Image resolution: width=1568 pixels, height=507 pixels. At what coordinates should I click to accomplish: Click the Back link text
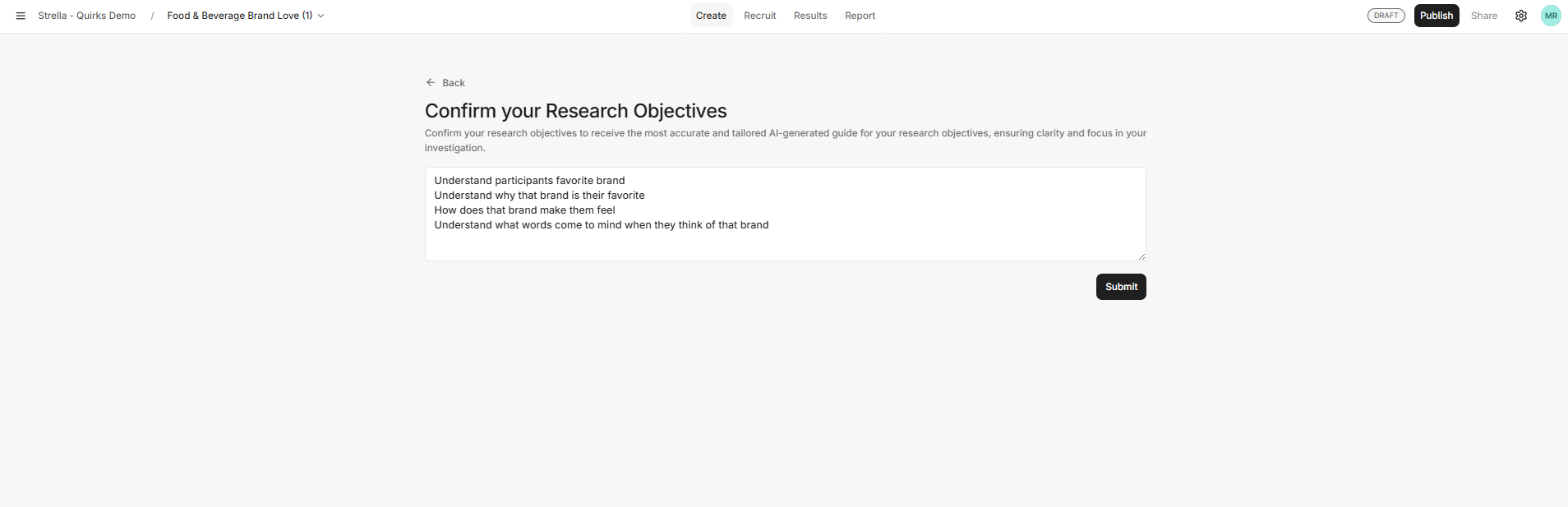point(454,83)
